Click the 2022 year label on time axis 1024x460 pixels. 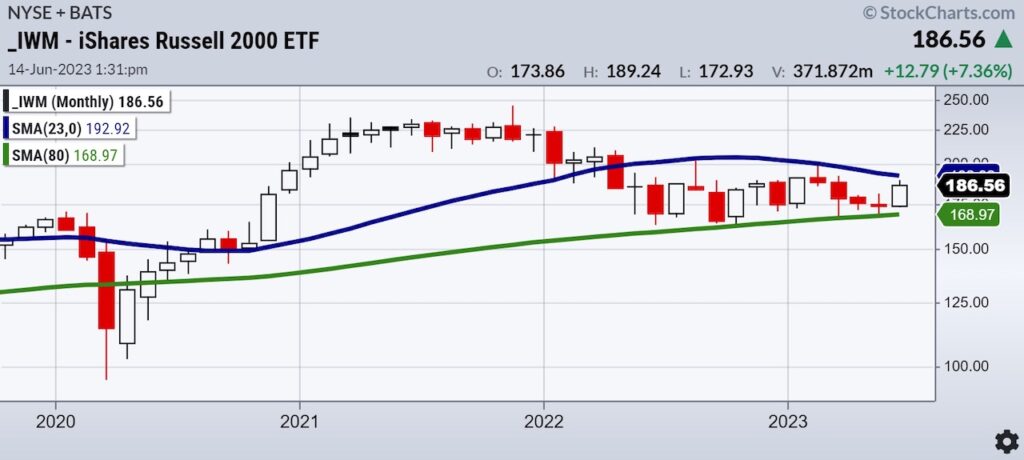pyautogui.click(x=544, y=421)
